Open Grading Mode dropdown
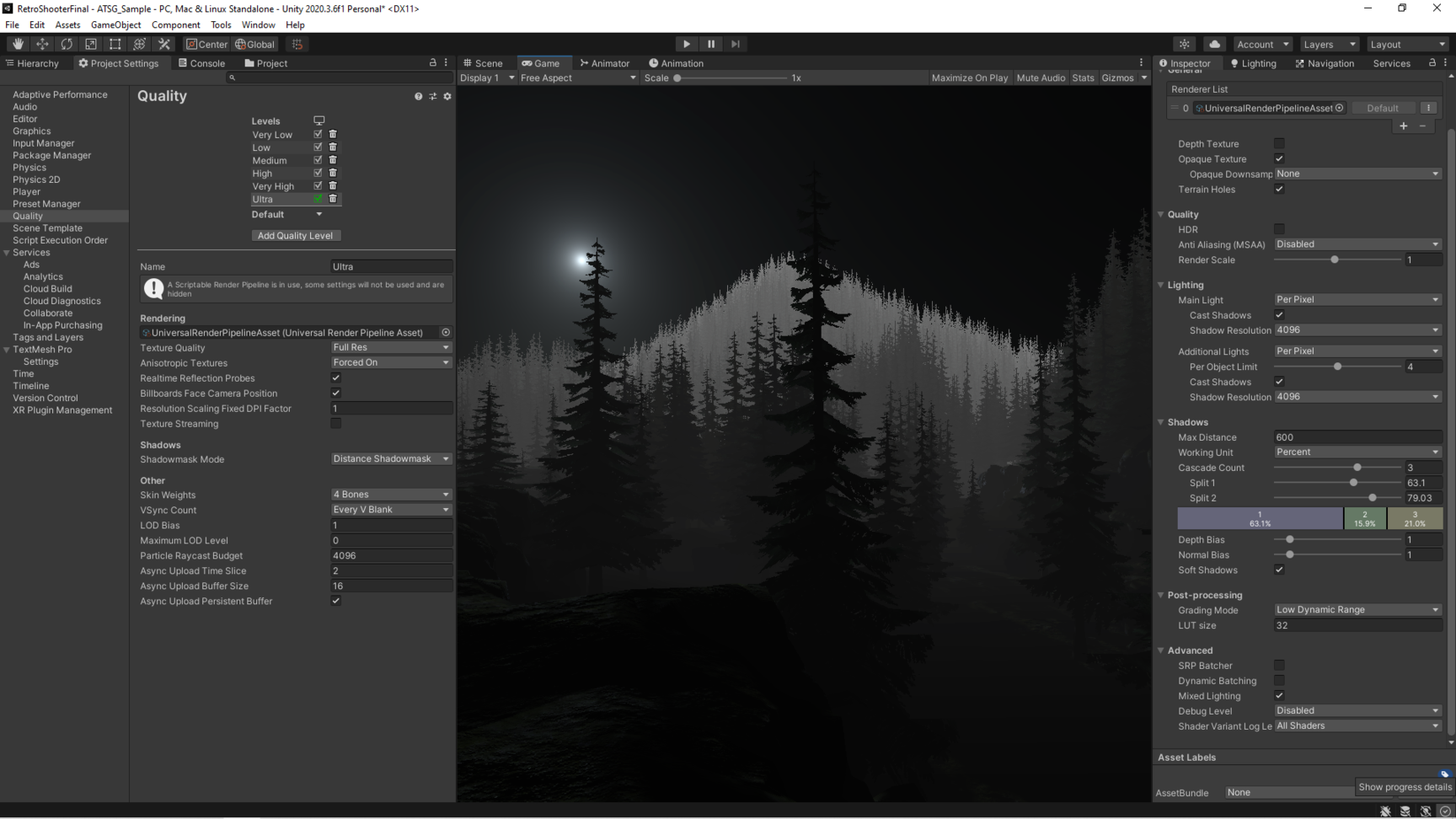The width and height of the screenshot is (1456, 819). coord(1357,610)
